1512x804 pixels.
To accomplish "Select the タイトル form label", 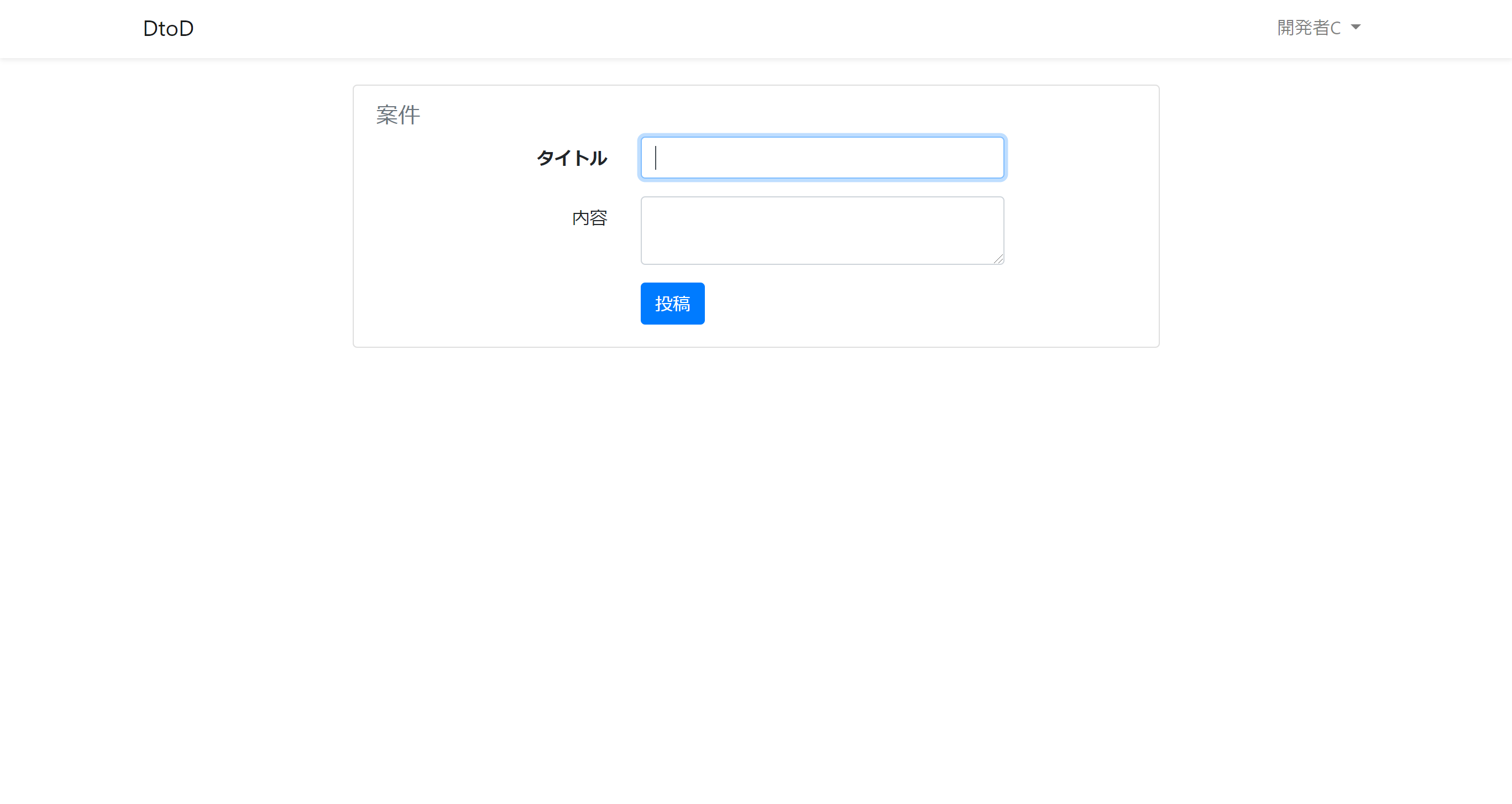I will (x=572, y=159).
